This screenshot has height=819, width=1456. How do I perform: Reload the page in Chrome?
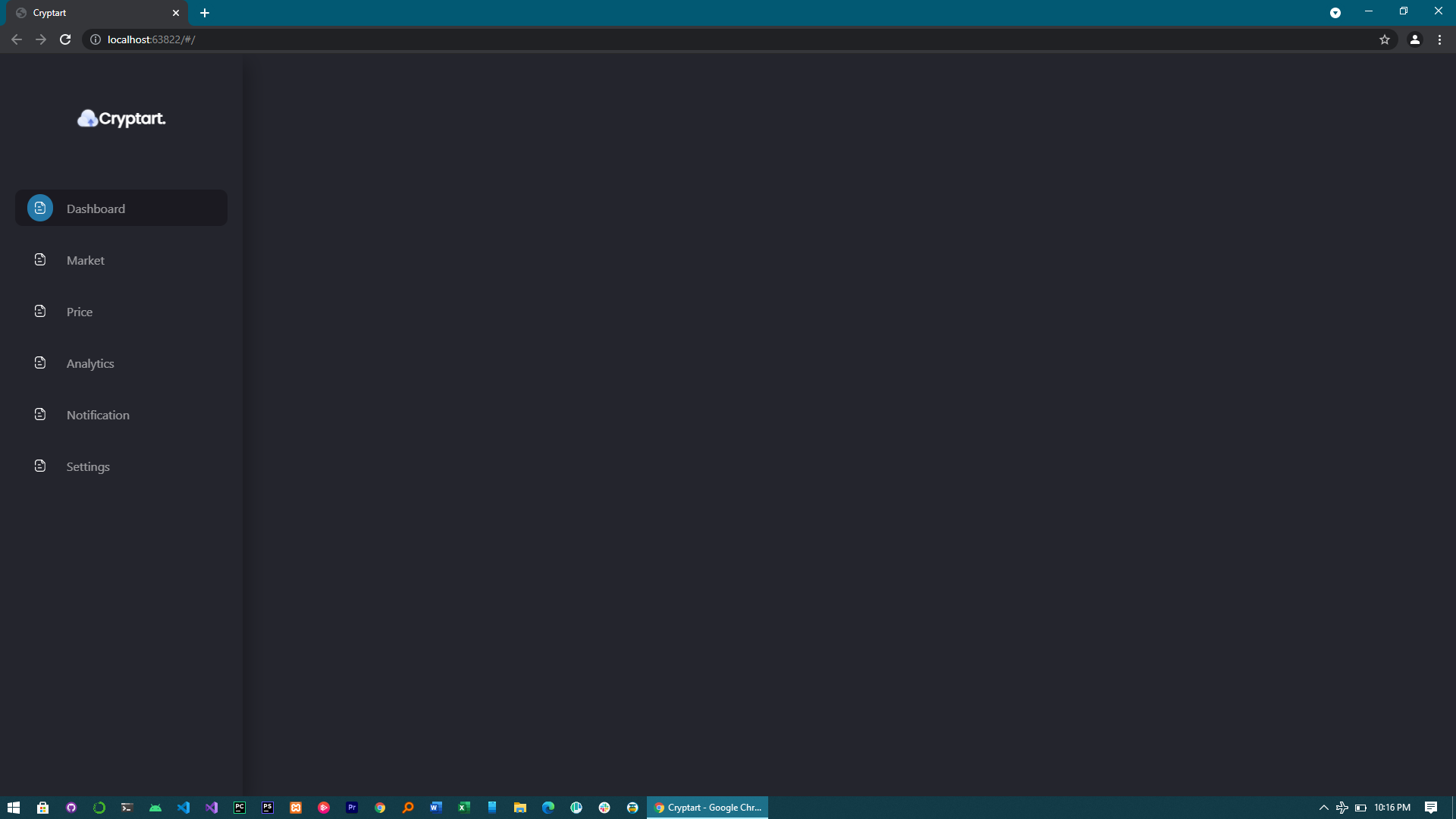point(65,39)
